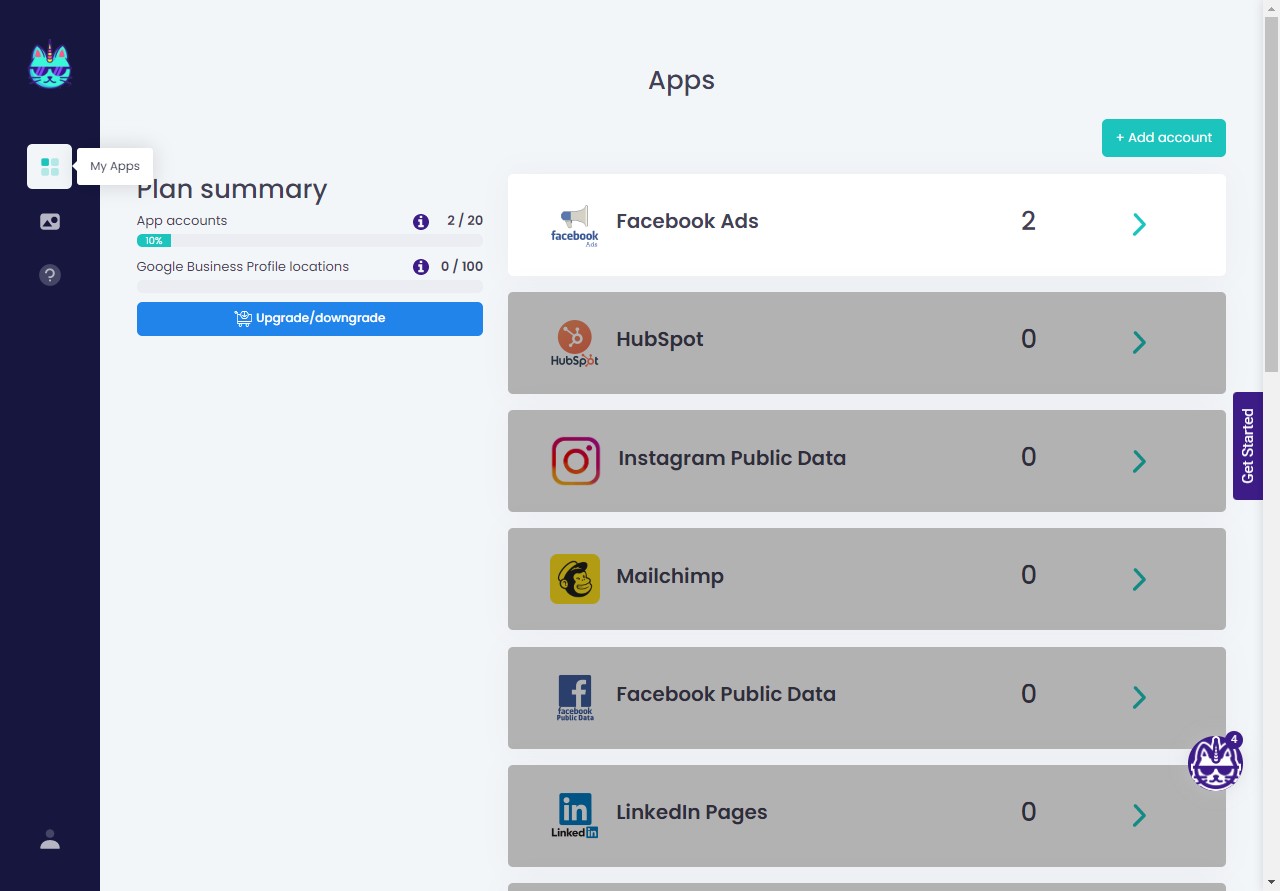
Task: Click the Facebook Ads app name
Action: click(687, 221)
